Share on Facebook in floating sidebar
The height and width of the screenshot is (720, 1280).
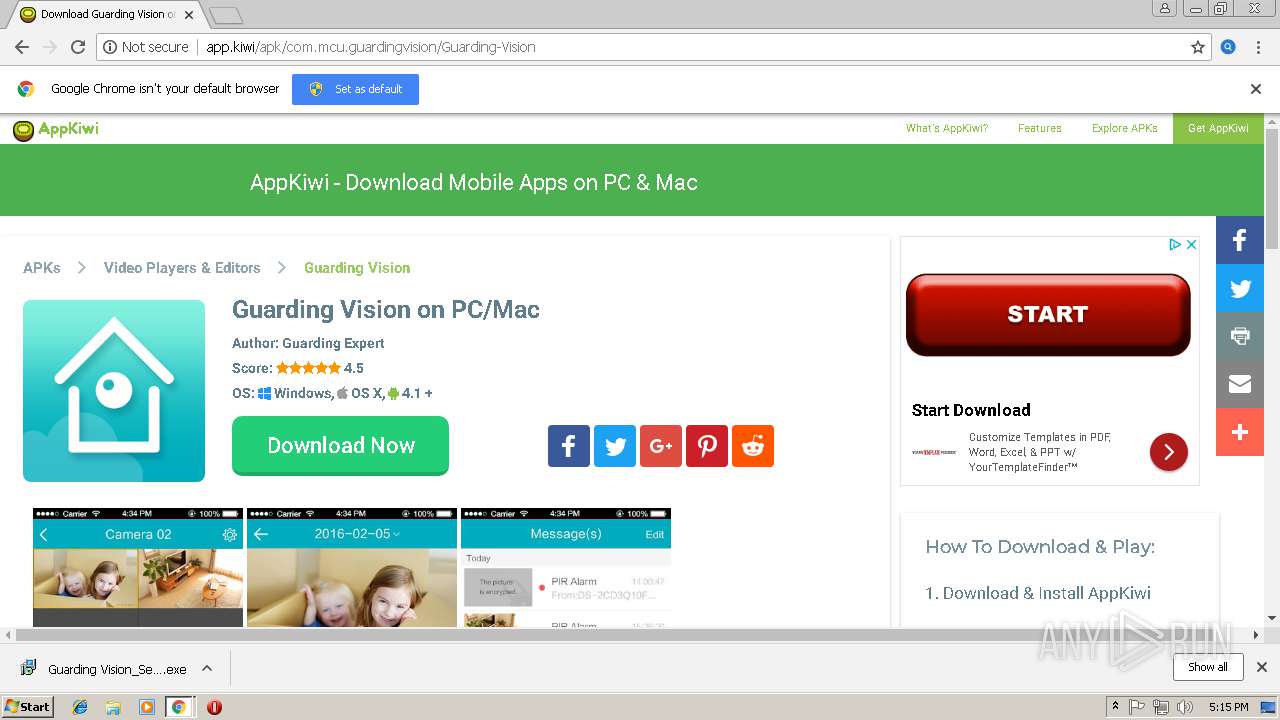[x=1240, y=240]
